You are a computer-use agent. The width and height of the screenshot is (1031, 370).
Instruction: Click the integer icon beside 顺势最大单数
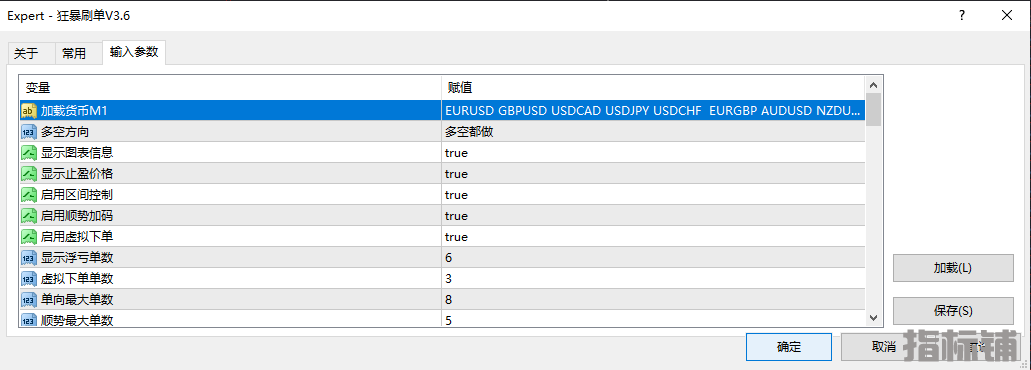coord(29,320)
